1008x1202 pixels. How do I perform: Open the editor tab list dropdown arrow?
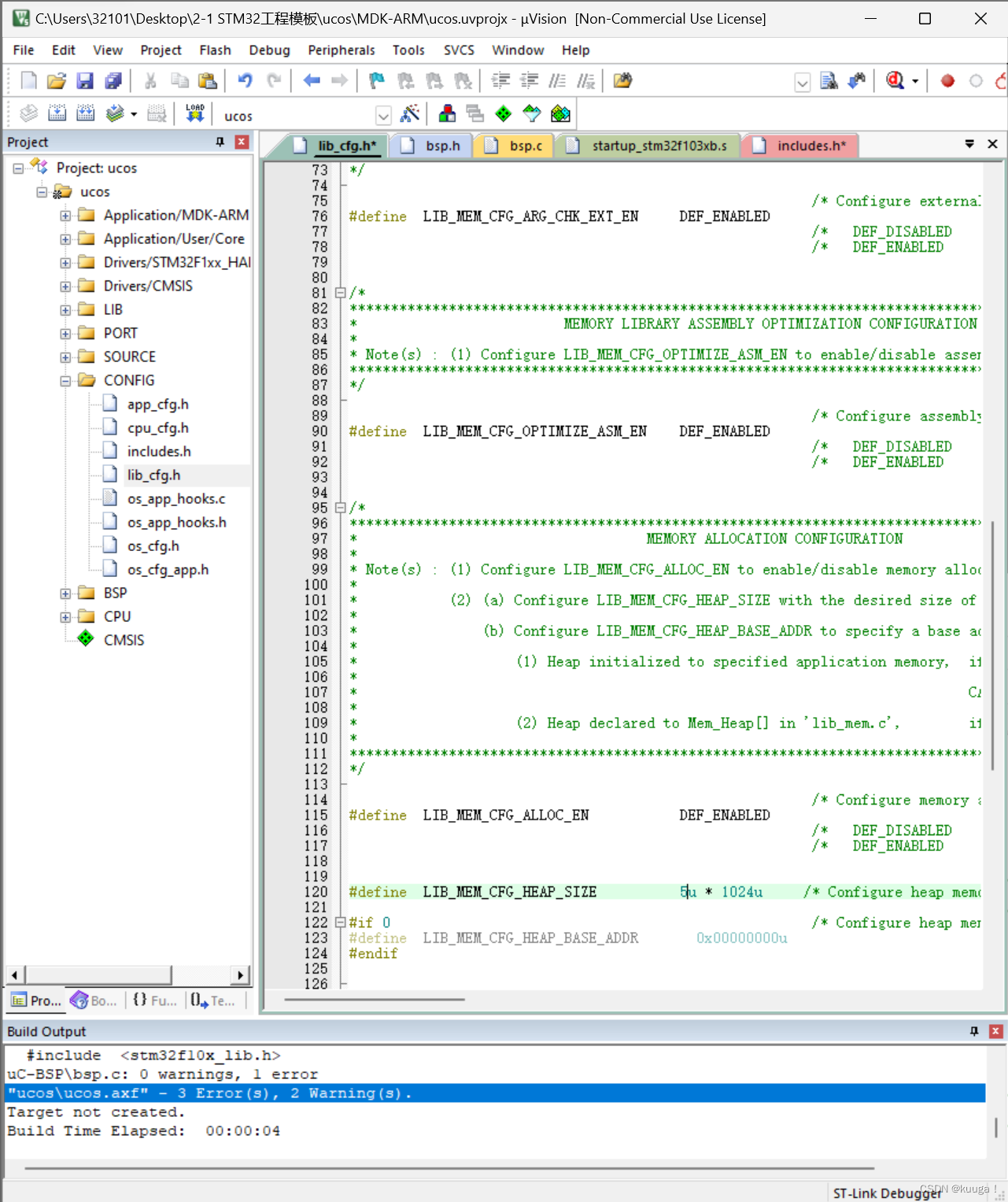coord(969,143)
